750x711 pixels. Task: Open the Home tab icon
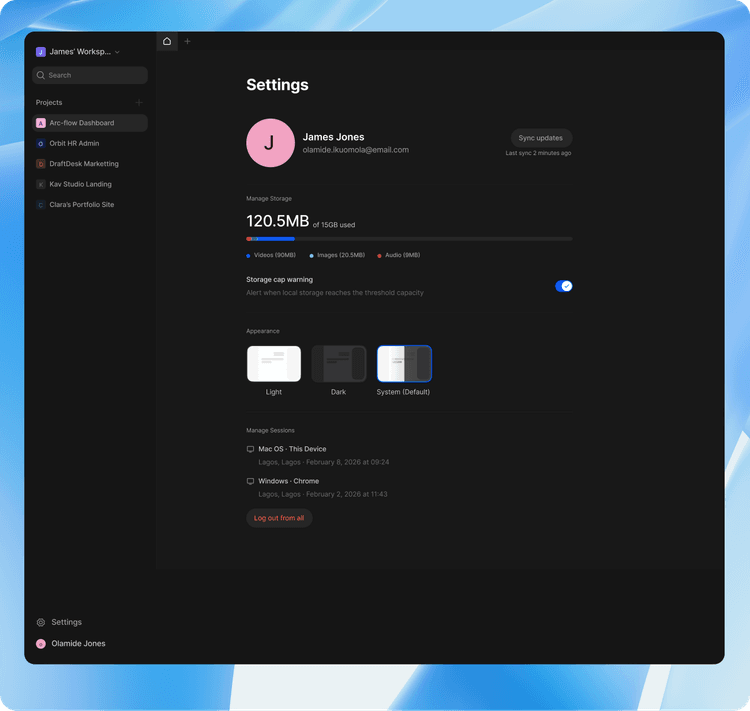(x=167, y=41)
